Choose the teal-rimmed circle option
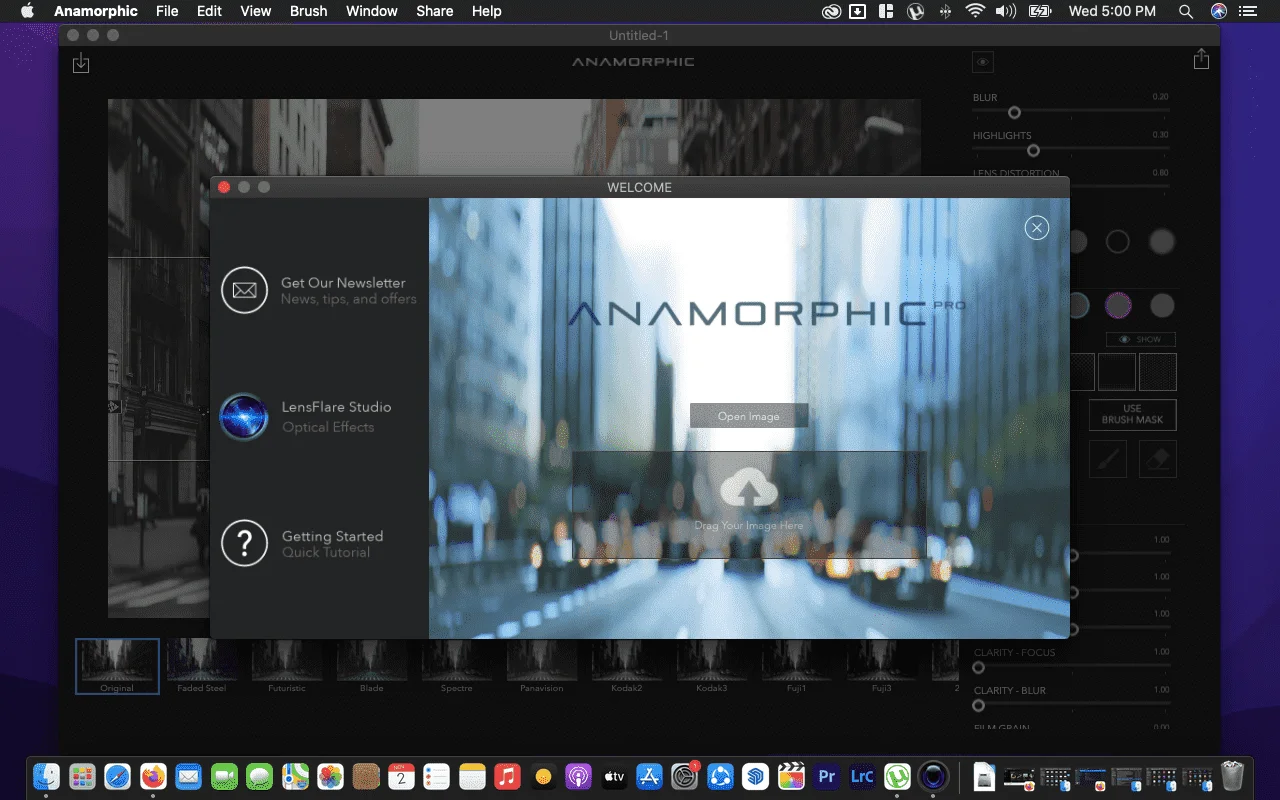This screenshot has width=1280, height=800. pos(1078,305)
